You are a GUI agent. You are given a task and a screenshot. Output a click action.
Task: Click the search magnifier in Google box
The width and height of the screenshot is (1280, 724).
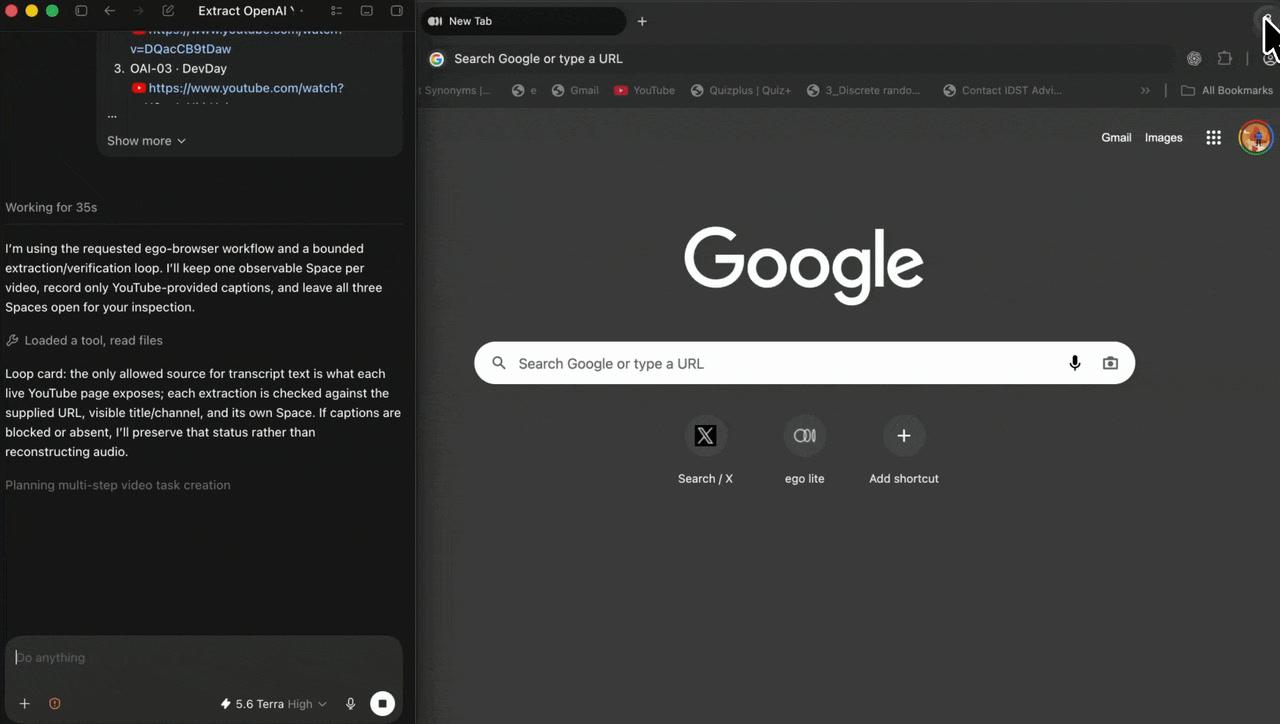[x=499, y=363]
